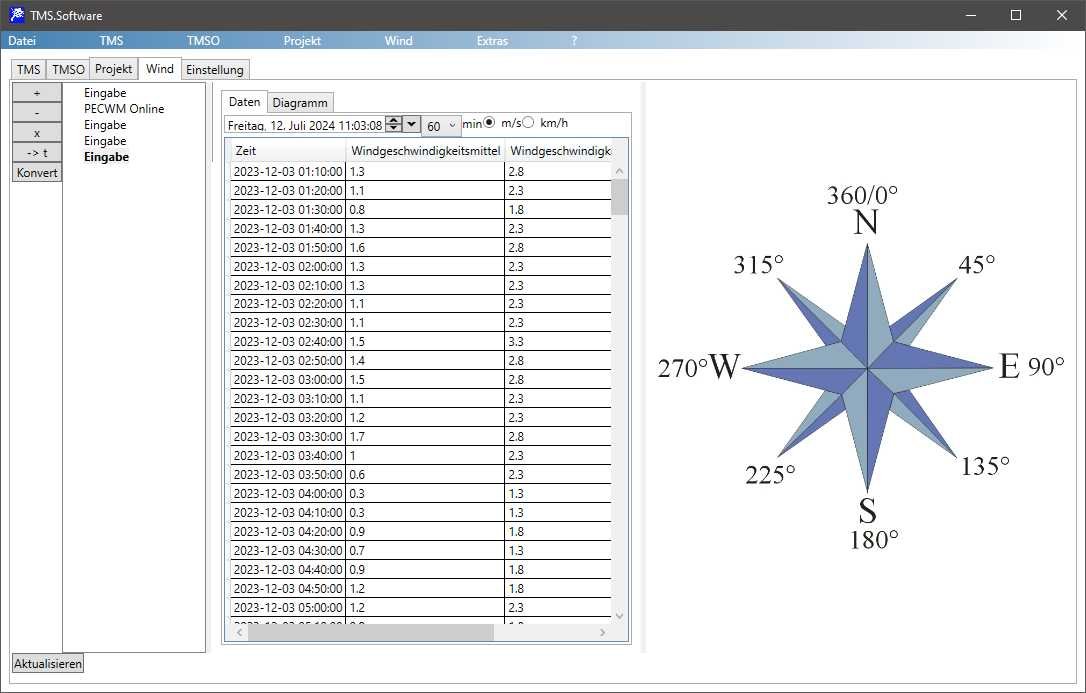Click the cell 2023-12-03 01:30:00

[x=288, y=210]
